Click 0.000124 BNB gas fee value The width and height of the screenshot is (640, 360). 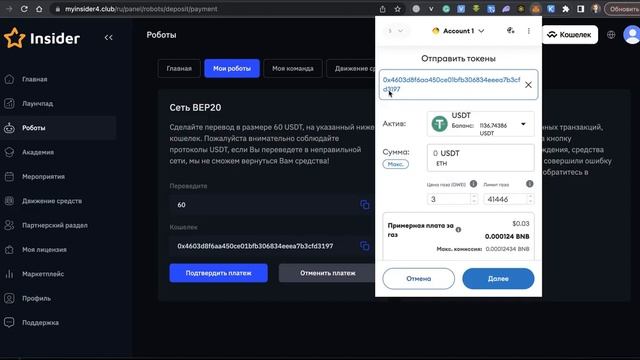pos(507,236)
